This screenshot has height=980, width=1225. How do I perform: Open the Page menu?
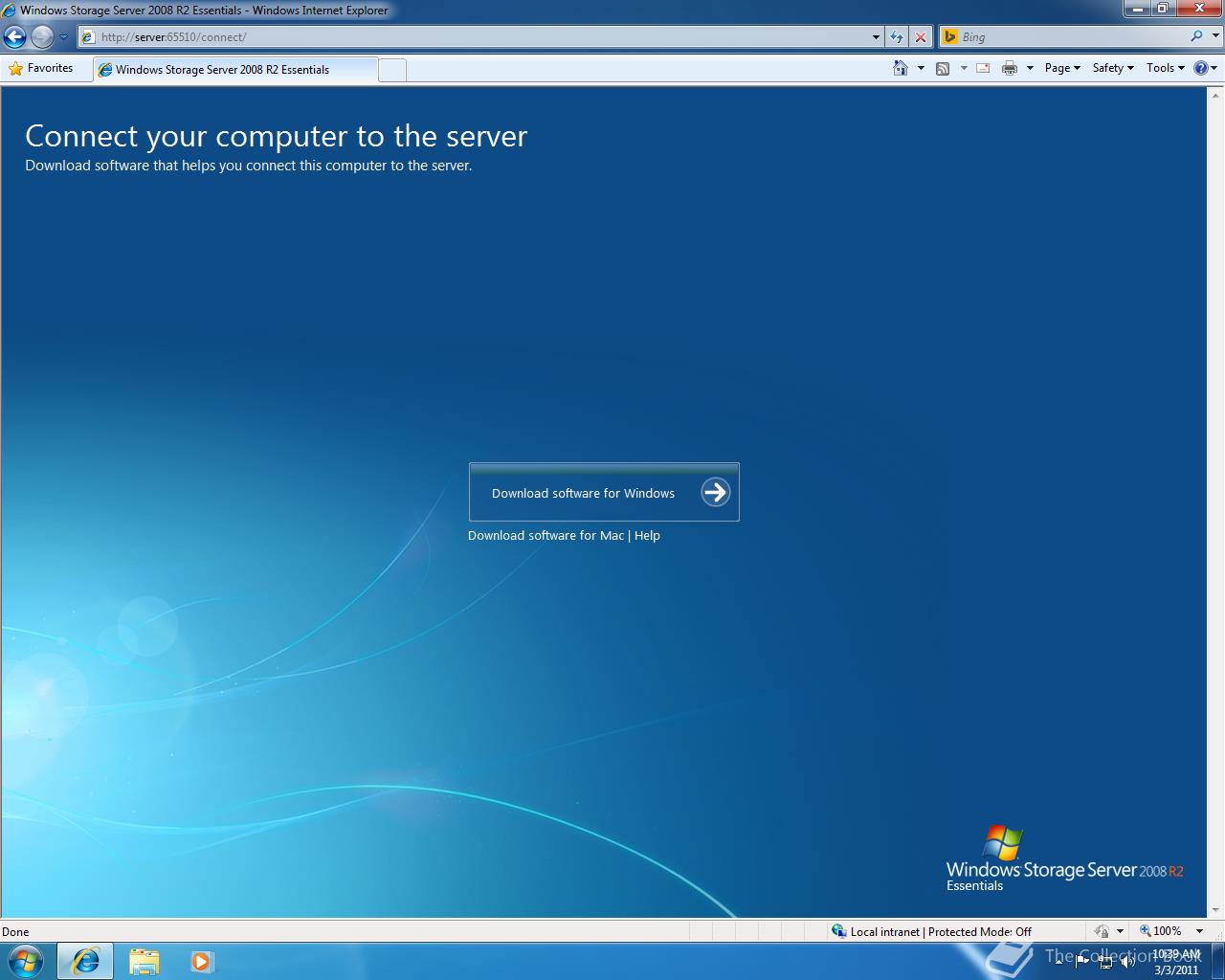coord(1062,68)
